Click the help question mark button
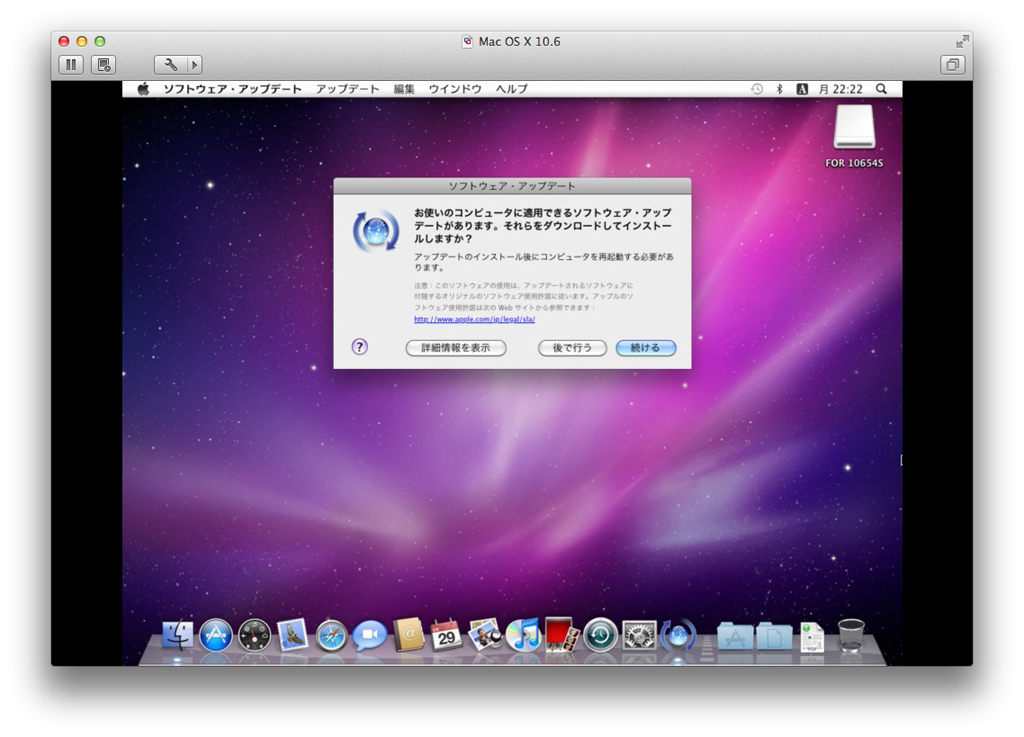 pyautogui.click(x=360, y=347)
